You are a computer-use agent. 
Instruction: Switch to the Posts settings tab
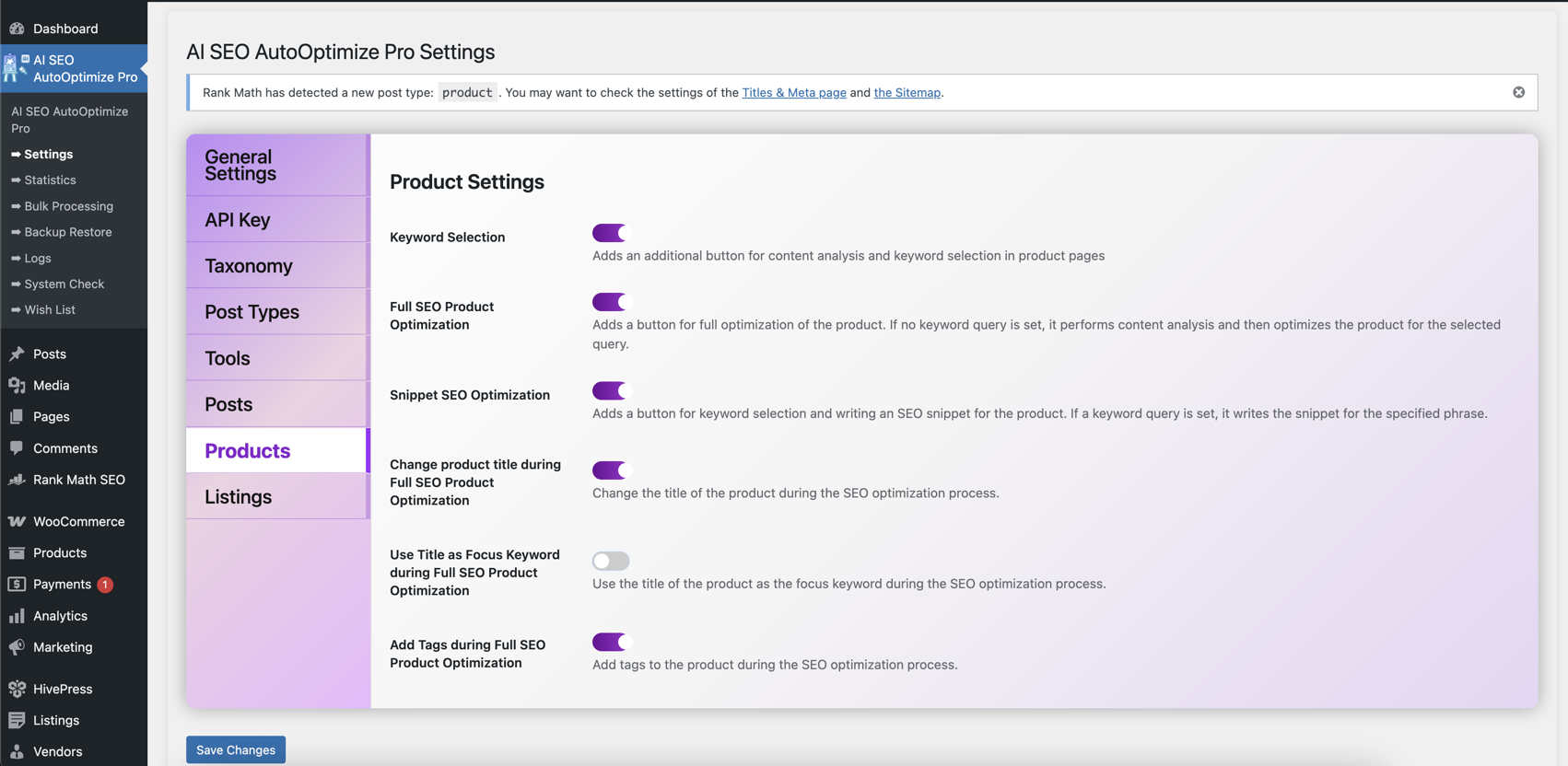coord(277,403)
